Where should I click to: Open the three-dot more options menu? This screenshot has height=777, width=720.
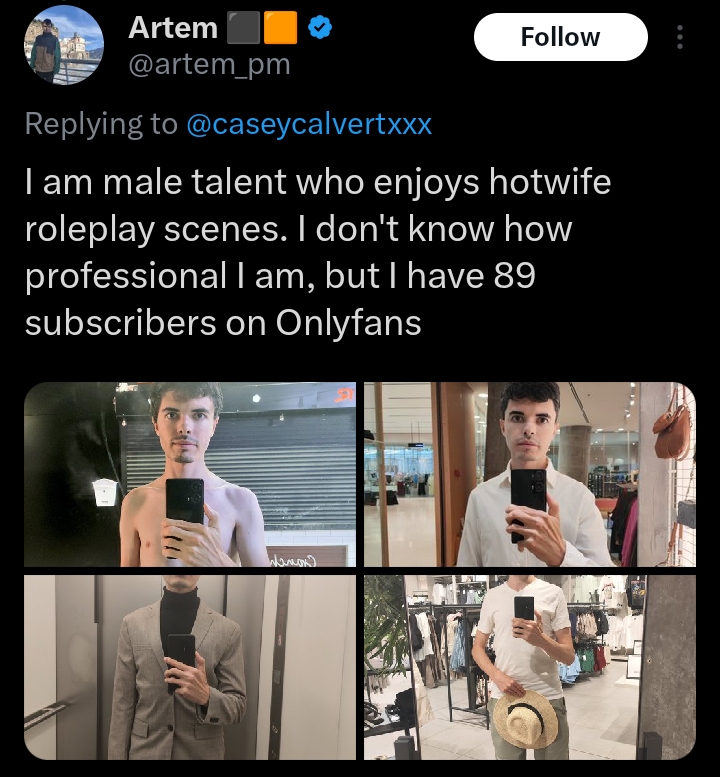[x=680, y=37]
